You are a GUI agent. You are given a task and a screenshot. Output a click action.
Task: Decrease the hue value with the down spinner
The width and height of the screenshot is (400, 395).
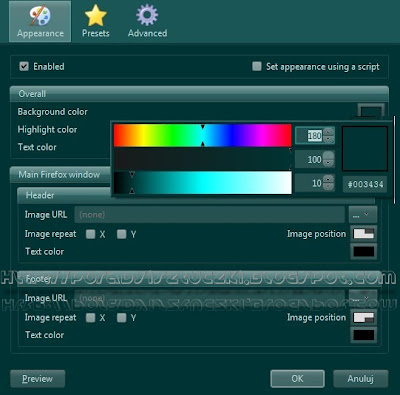point(328,139)
